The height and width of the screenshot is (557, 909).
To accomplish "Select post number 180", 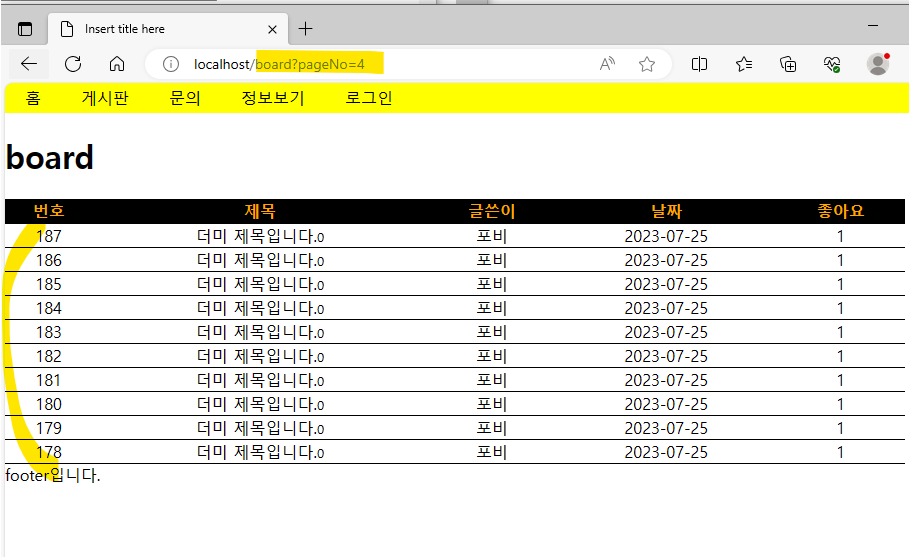I will pos(49,404).
